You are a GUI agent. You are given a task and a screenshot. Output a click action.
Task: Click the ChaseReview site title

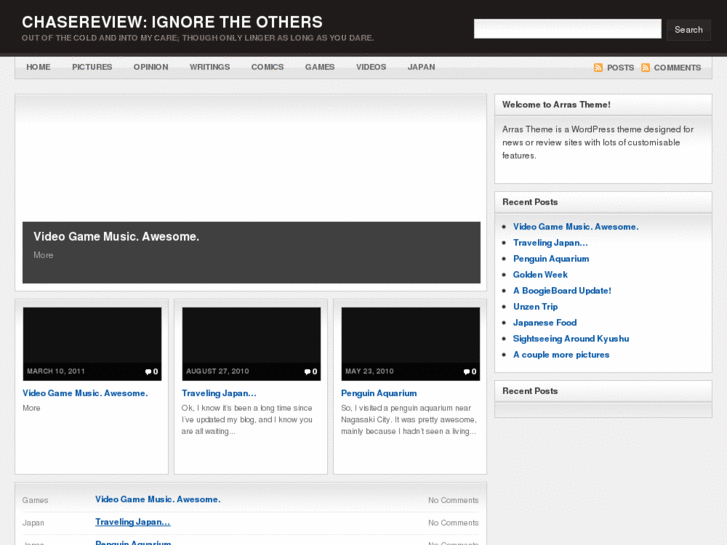[172, 22]
